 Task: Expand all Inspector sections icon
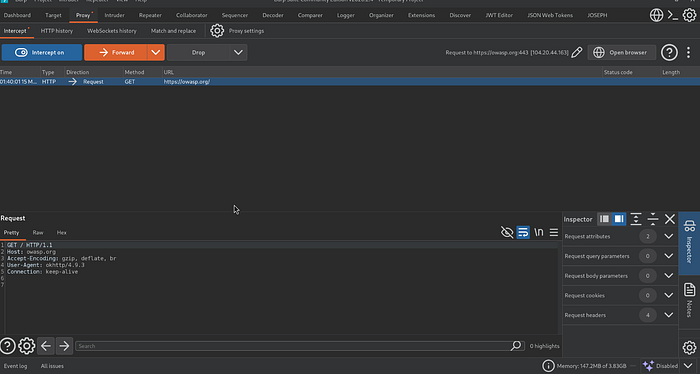pos(636,219)
